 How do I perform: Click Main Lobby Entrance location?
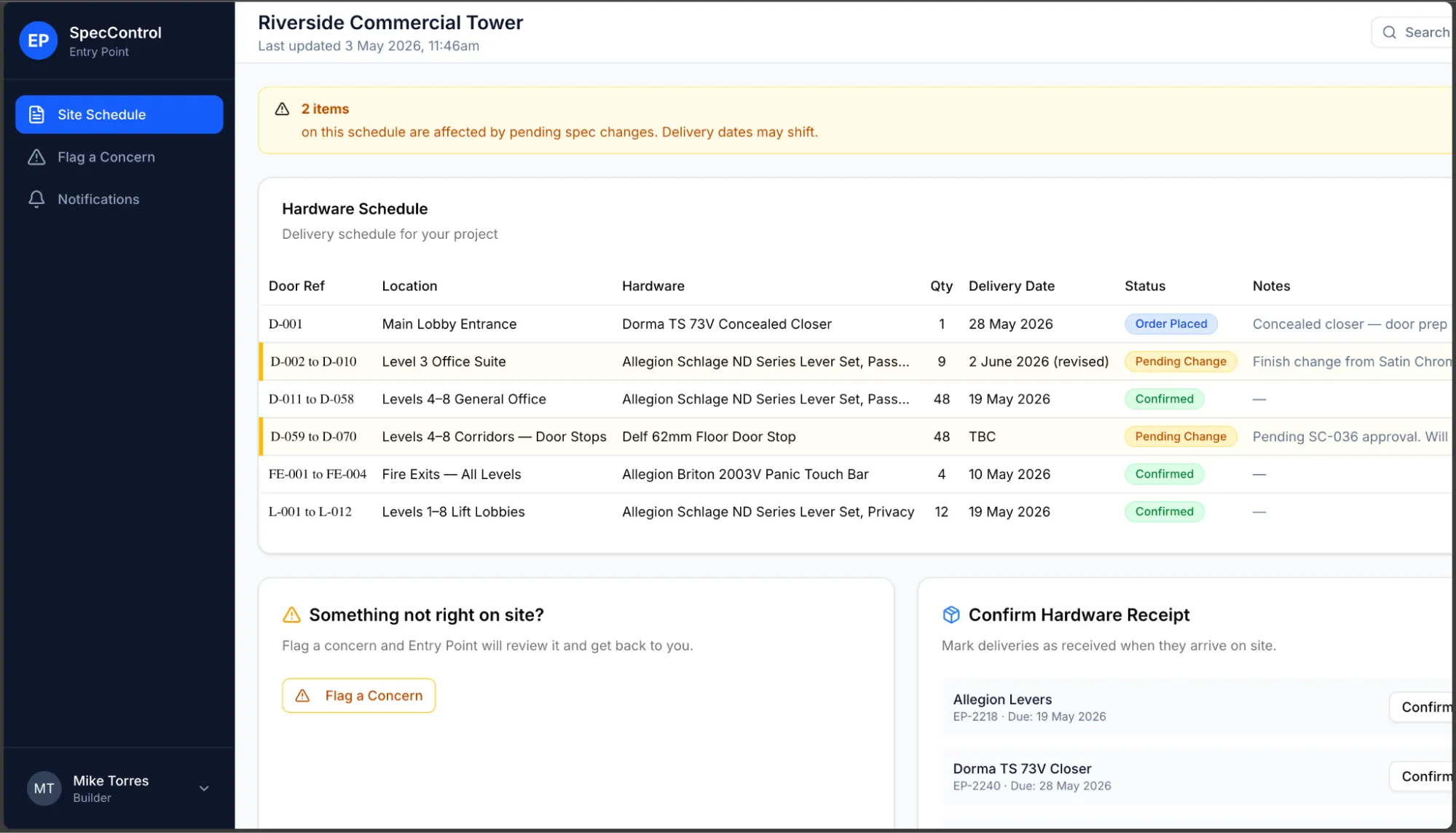[449, 324]
